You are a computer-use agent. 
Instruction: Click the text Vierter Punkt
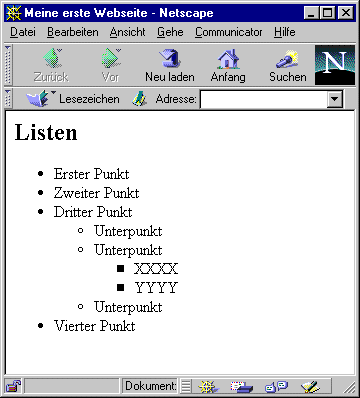(95, 326)
